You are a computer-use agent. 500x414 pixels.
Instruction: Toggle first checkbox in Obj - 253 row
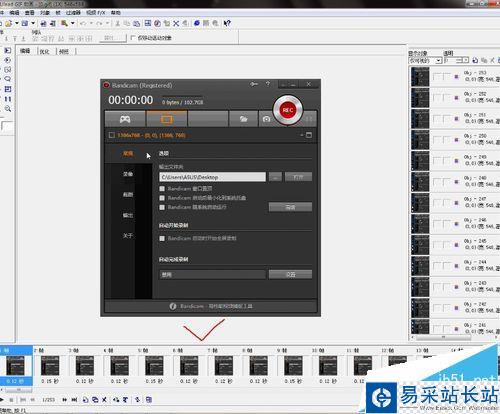click(x=436, y=77)
